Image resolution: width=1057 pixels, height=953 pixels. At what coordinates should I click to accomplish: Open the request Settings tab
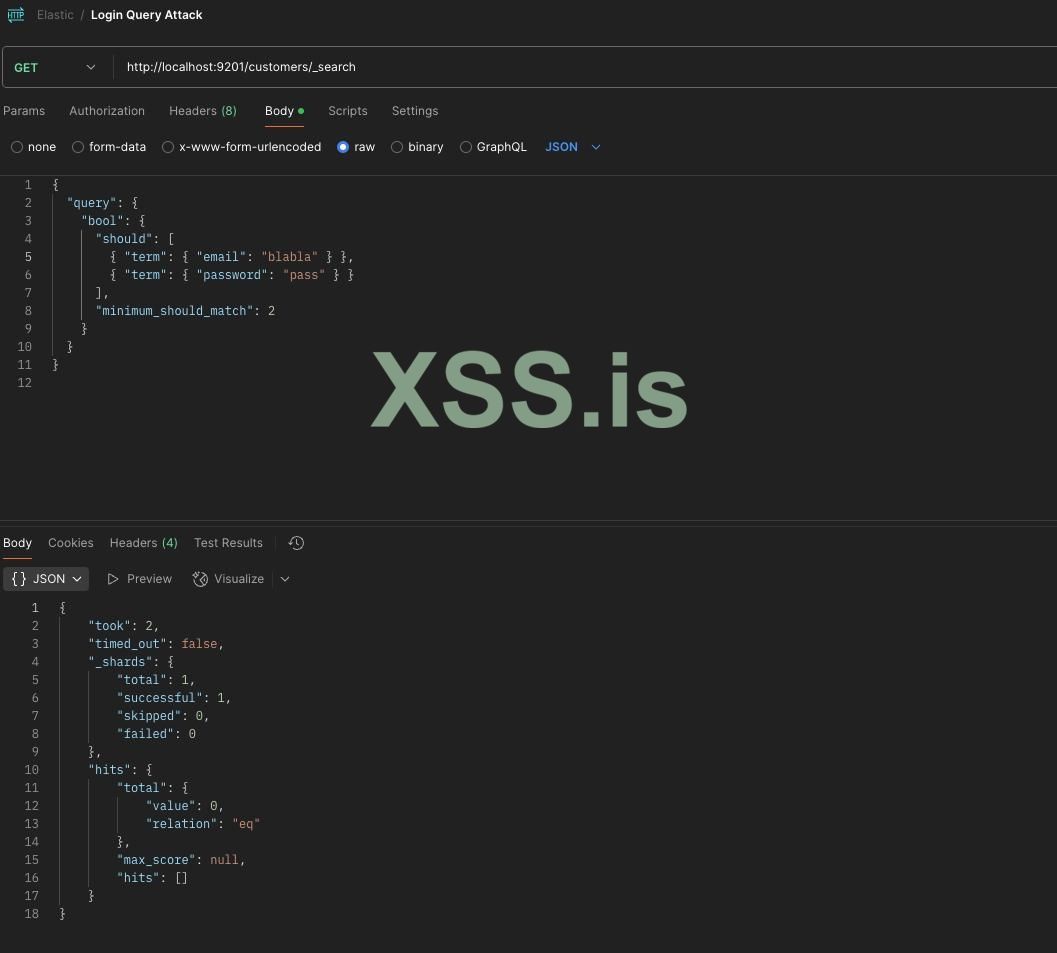(x=415, y=111)
